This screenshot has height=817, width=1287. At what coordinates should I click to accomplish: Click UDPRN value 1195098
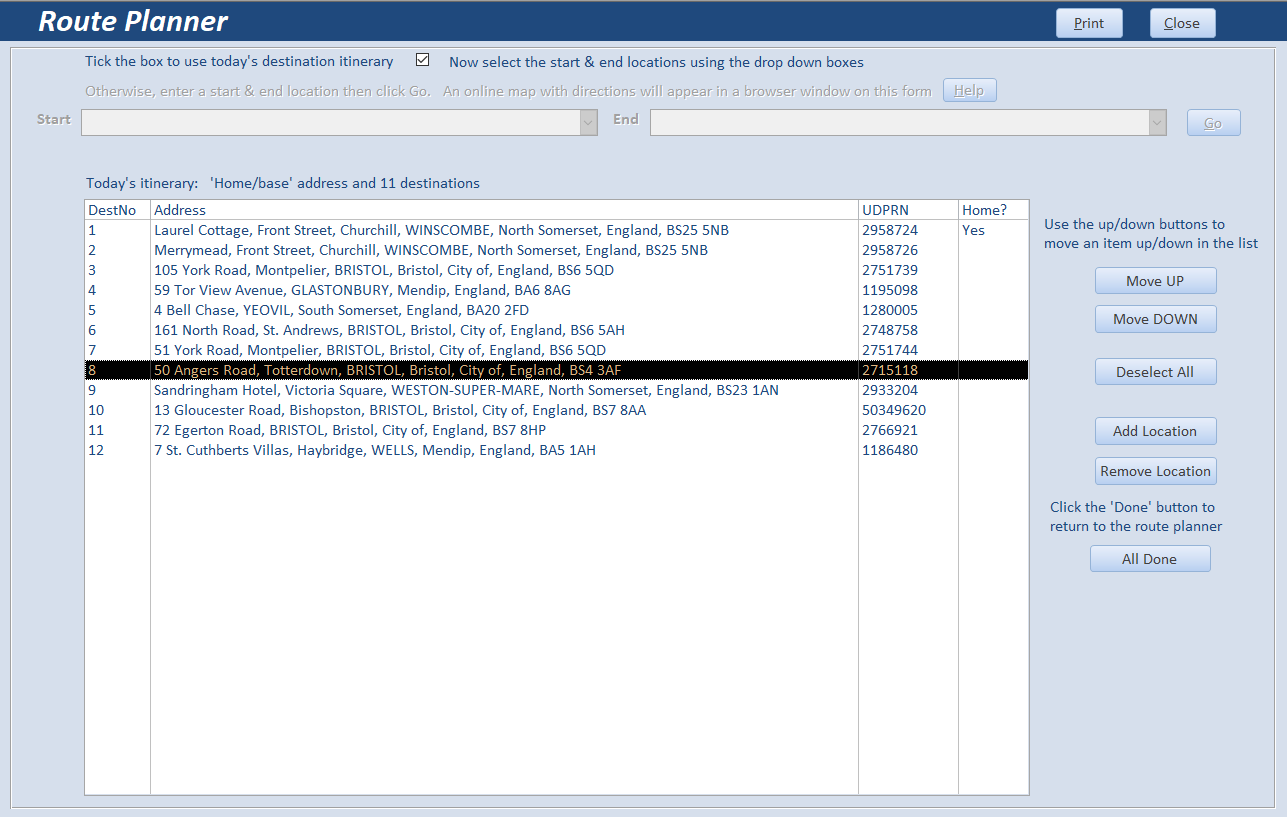coord(890,290)
